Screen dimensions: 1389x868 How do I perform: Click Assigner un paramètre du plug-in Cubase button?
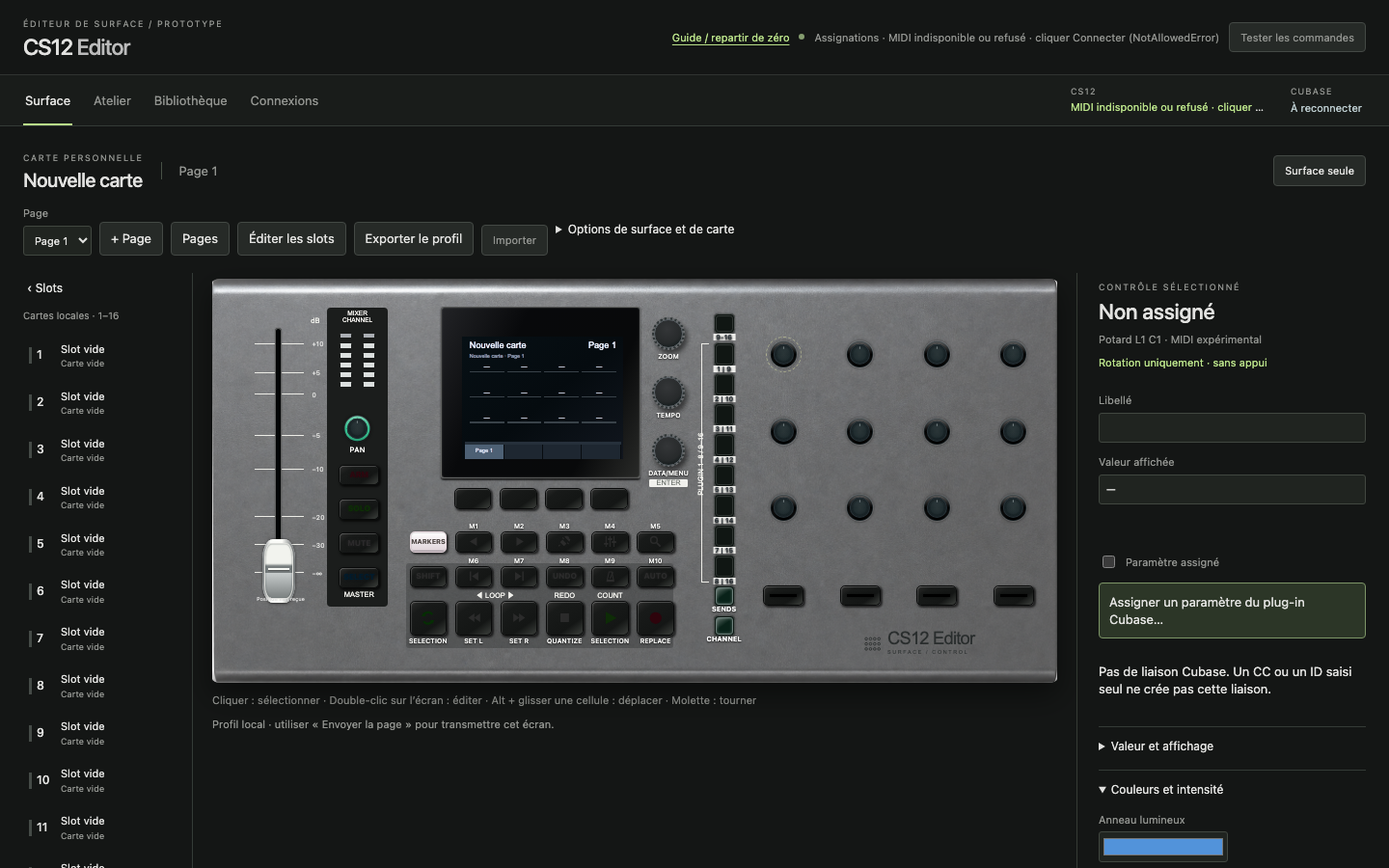(x=1232, y=610)
